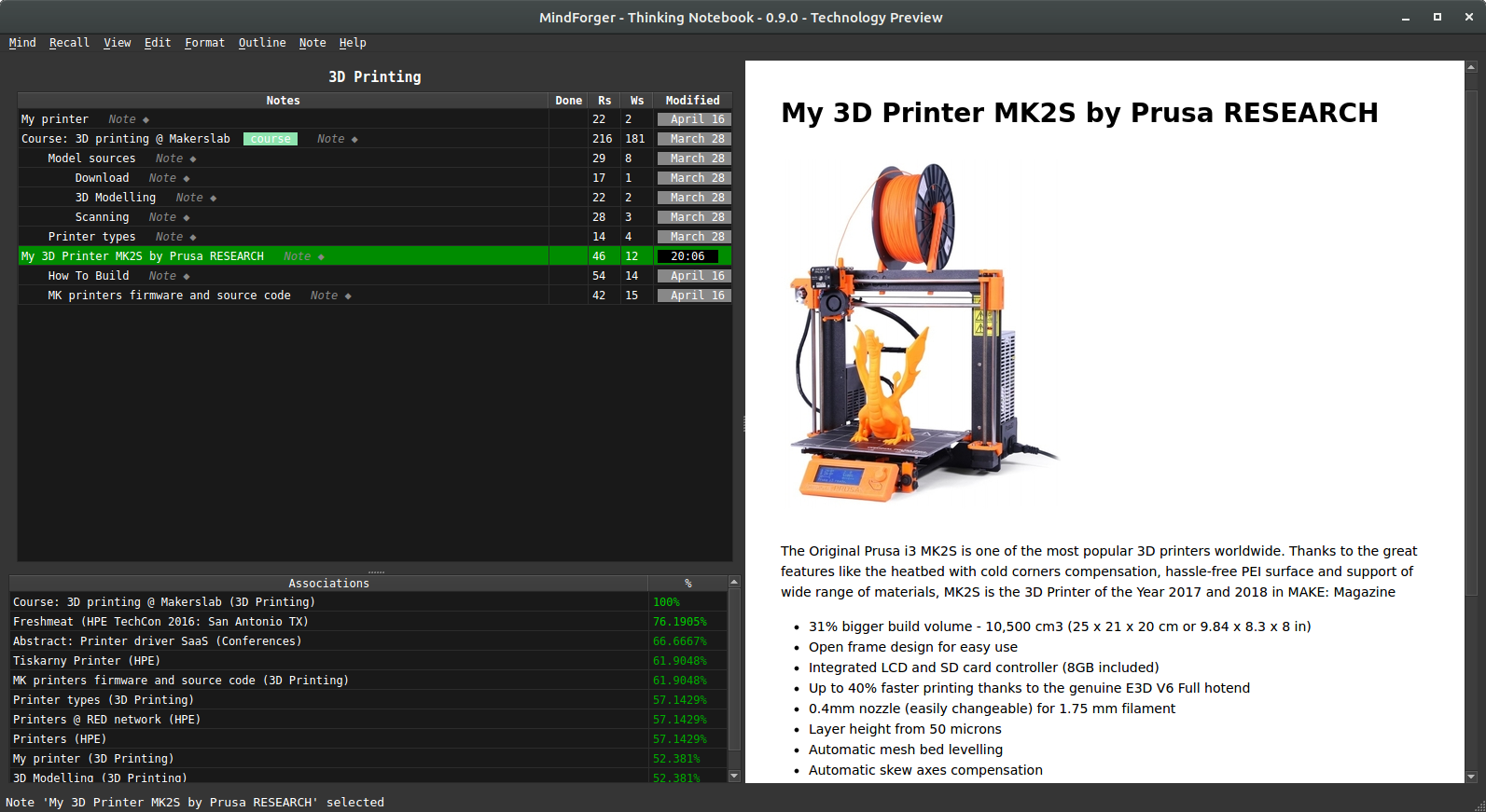The width and height of the screenshot is (1486, 812).
Task: Select the 'My printer' note row
Action: (x=283, y=119)
